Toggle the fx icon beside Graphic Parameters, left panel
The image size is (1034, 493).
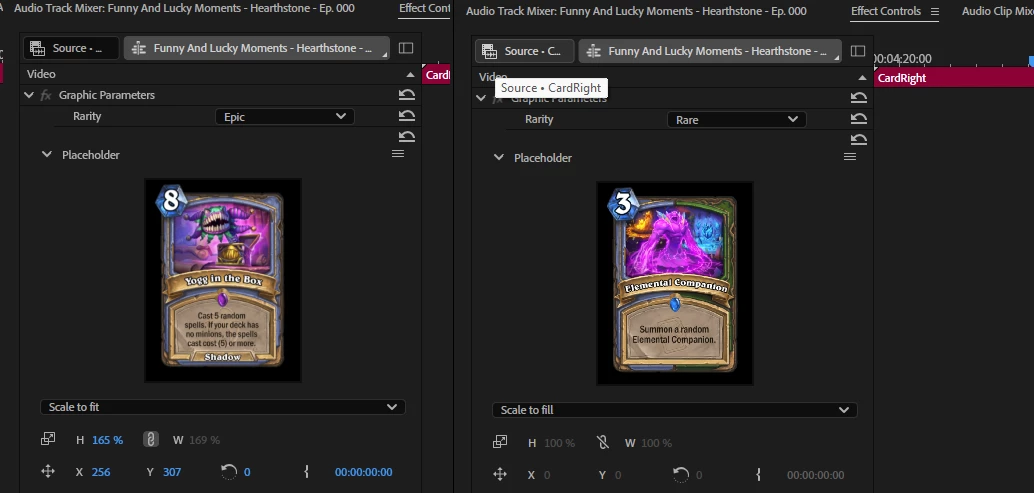(46, 96)
